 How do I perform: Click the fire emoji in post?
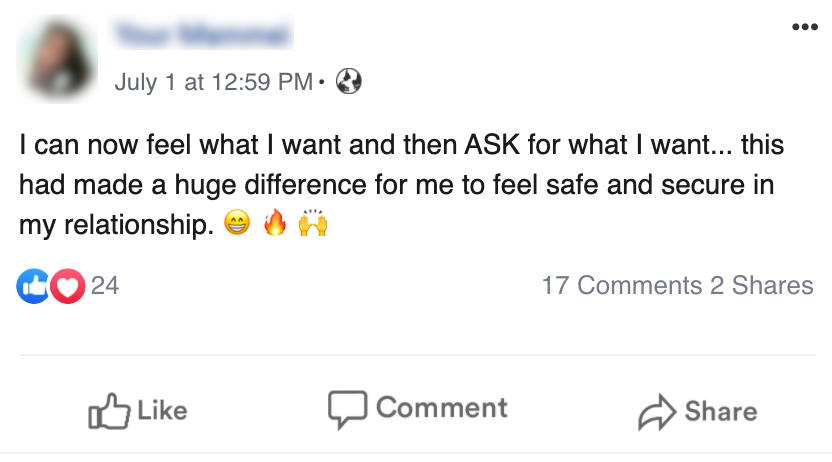275,225
